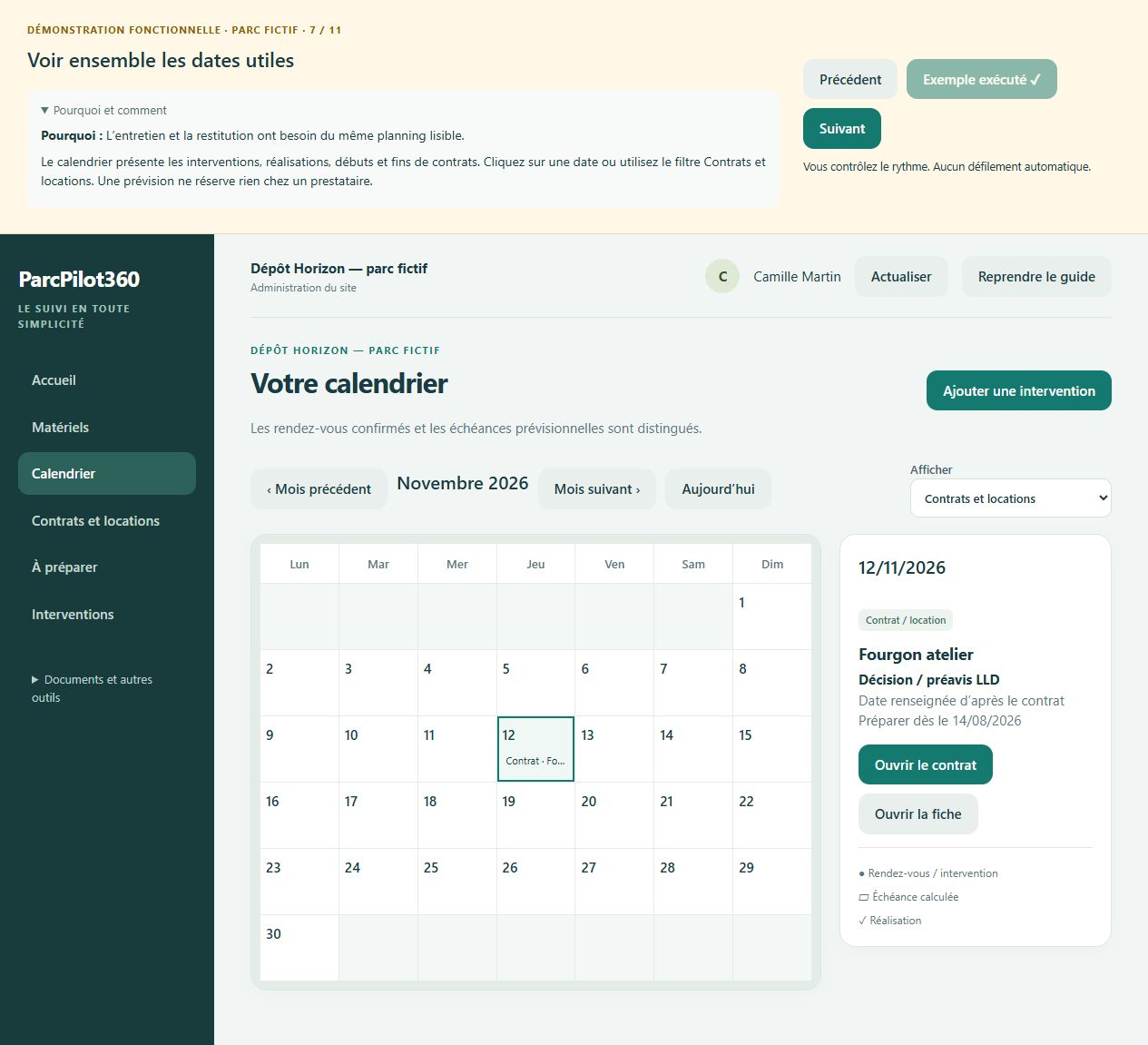This screenshot has height=1045, width=1148.
Task: Select day 19 in the calendar
Action: (x=535, y=815)
